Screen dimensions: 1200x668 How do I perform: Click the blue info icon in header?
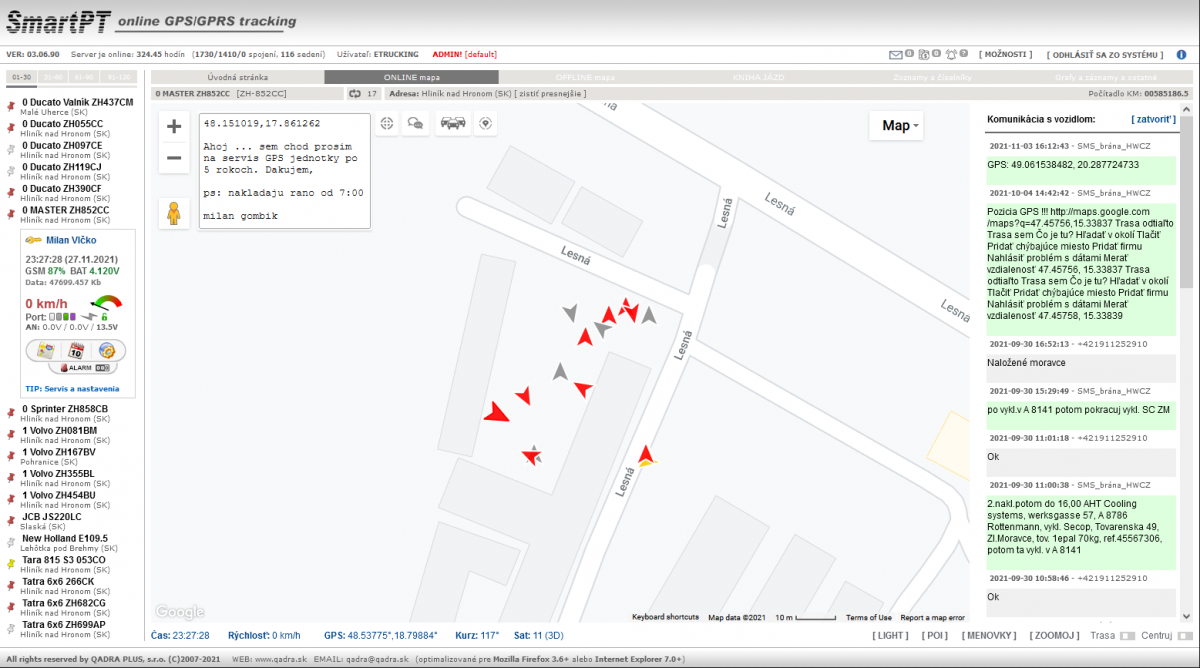pyautogui.click(x=1181, y=54)
